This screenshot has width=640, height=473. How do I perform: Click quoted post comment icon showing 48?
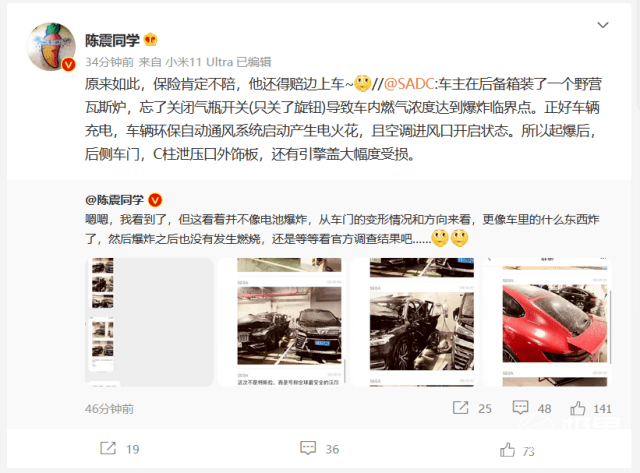(x=520, y=408)
